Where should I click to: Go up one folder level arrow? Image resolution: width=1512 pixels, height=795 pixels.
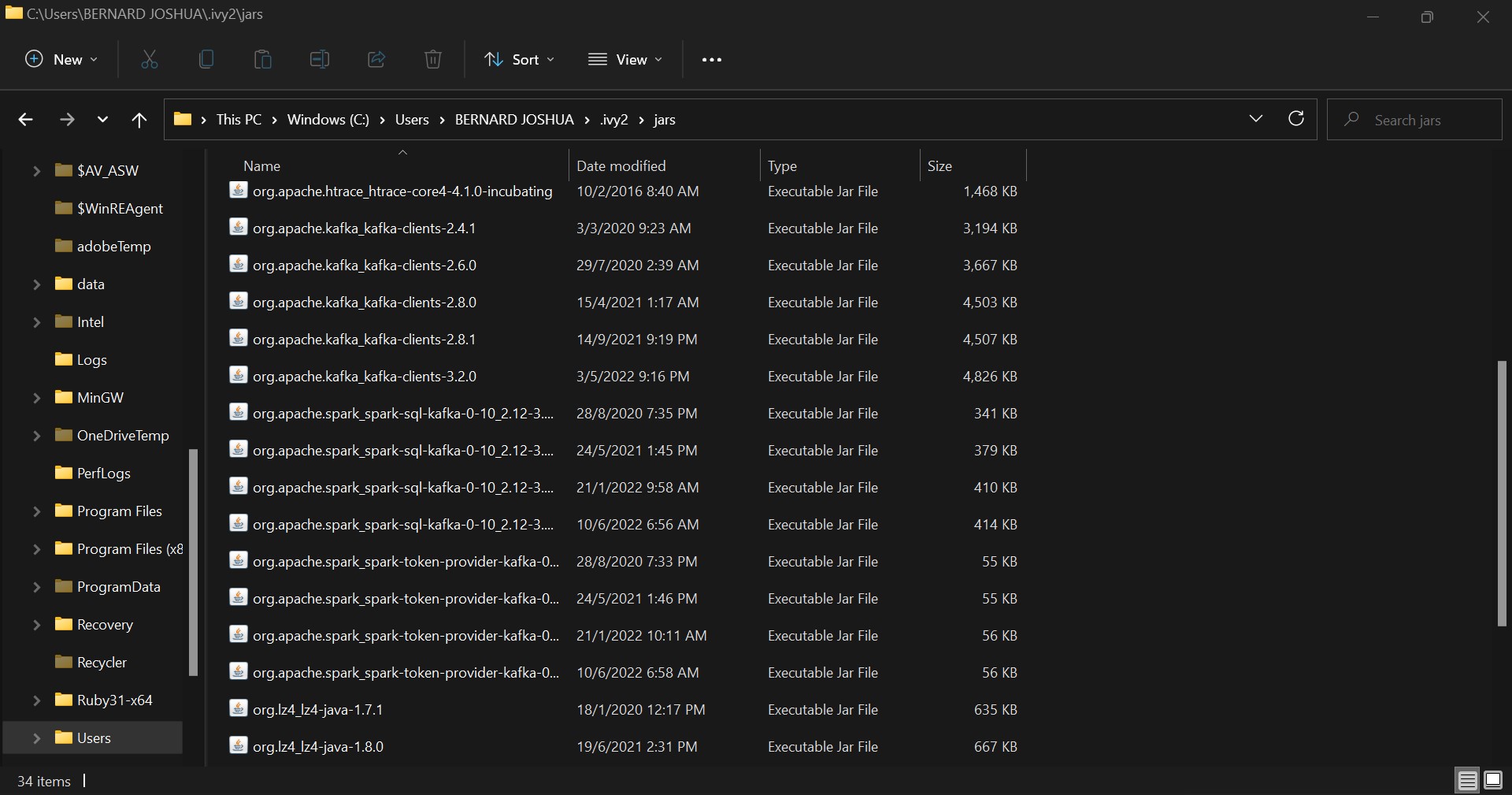pos(139,120)
